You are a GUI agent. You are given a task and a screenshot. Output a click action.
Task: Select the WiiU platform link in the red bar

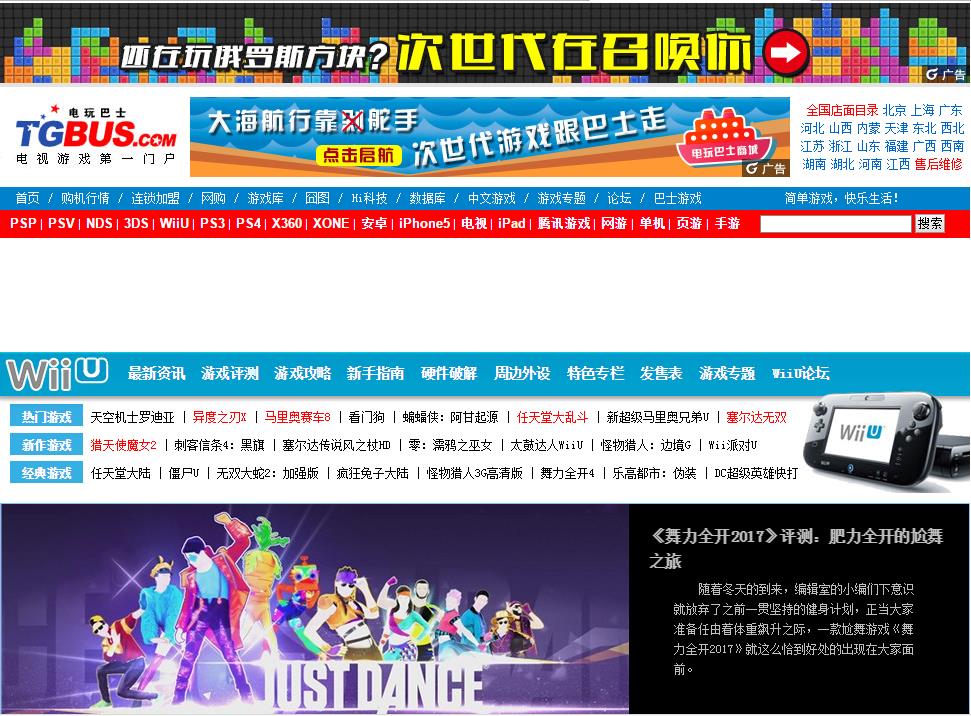click(x=174, y=223)
